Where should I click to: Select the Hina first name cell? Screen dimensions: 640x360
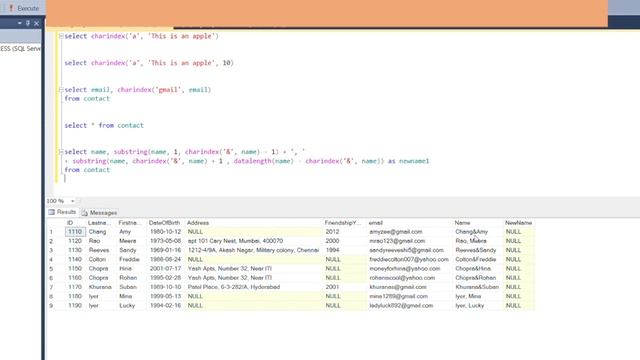click(131, 269)
